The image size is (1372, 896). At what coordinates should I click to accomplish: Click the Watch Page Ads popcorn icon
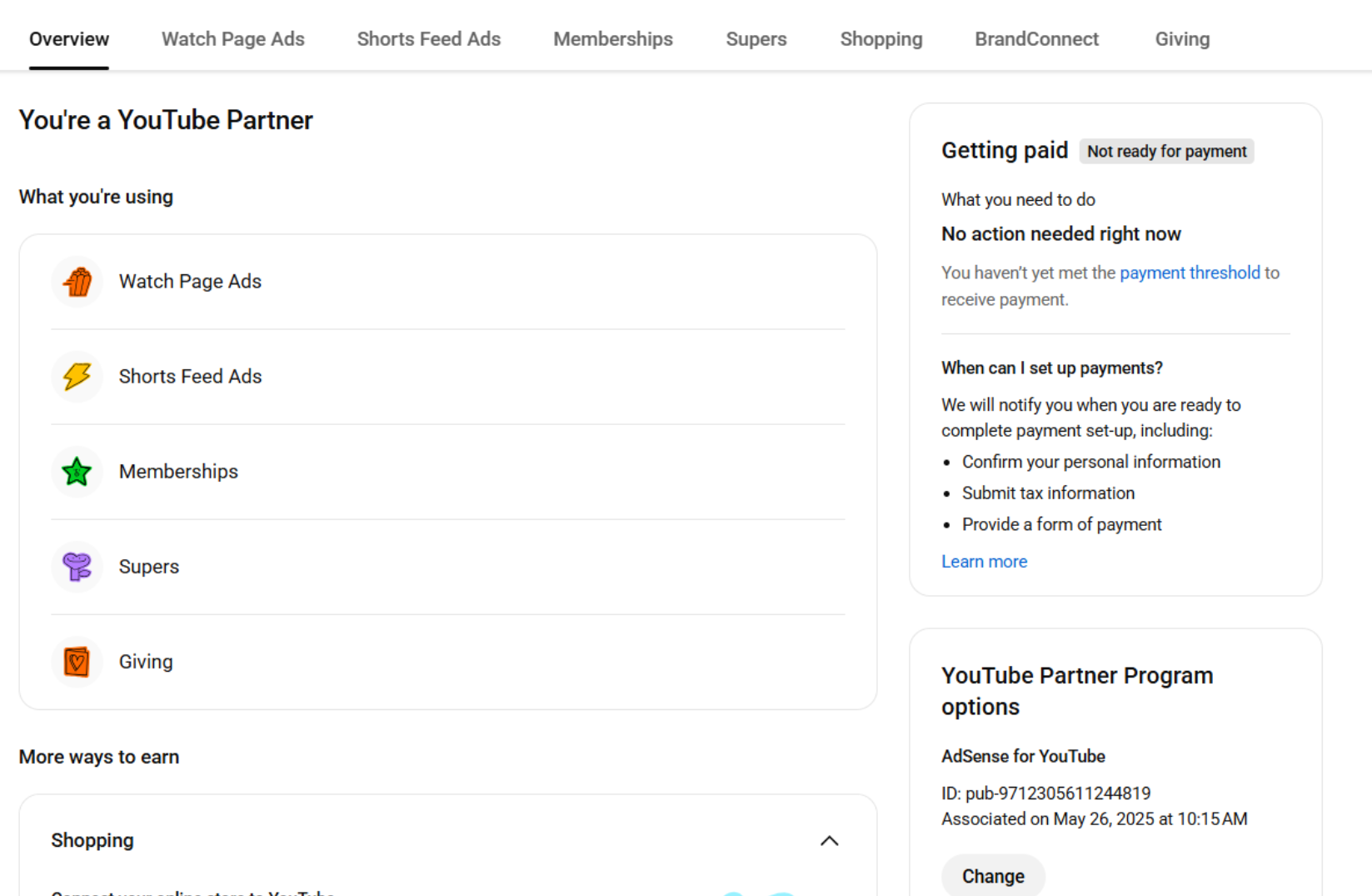tap(77, 282)
